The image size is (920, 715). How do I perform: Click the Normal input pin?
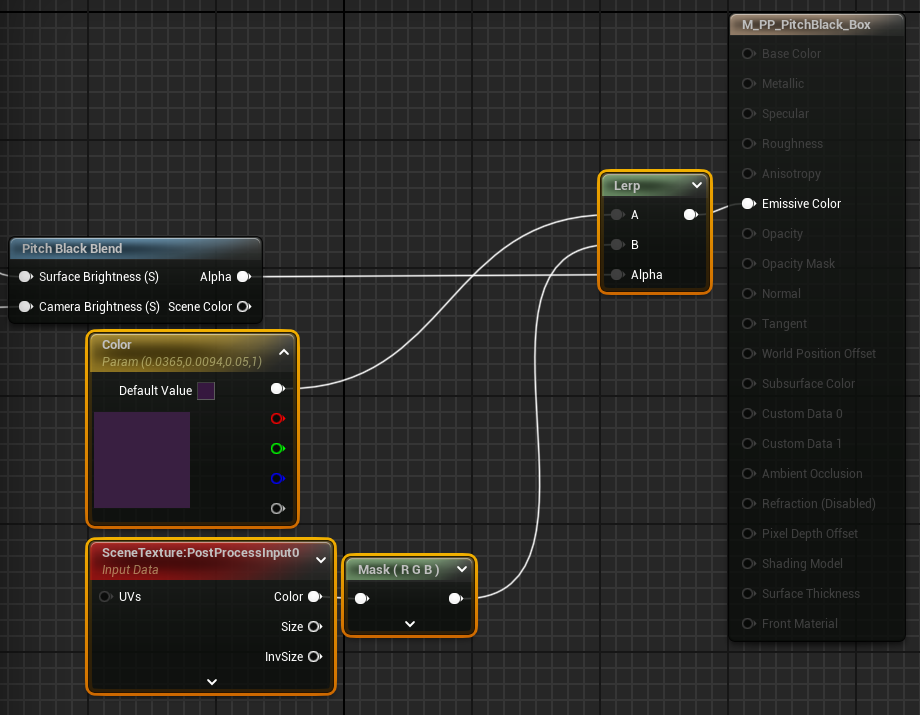(748, 294)
